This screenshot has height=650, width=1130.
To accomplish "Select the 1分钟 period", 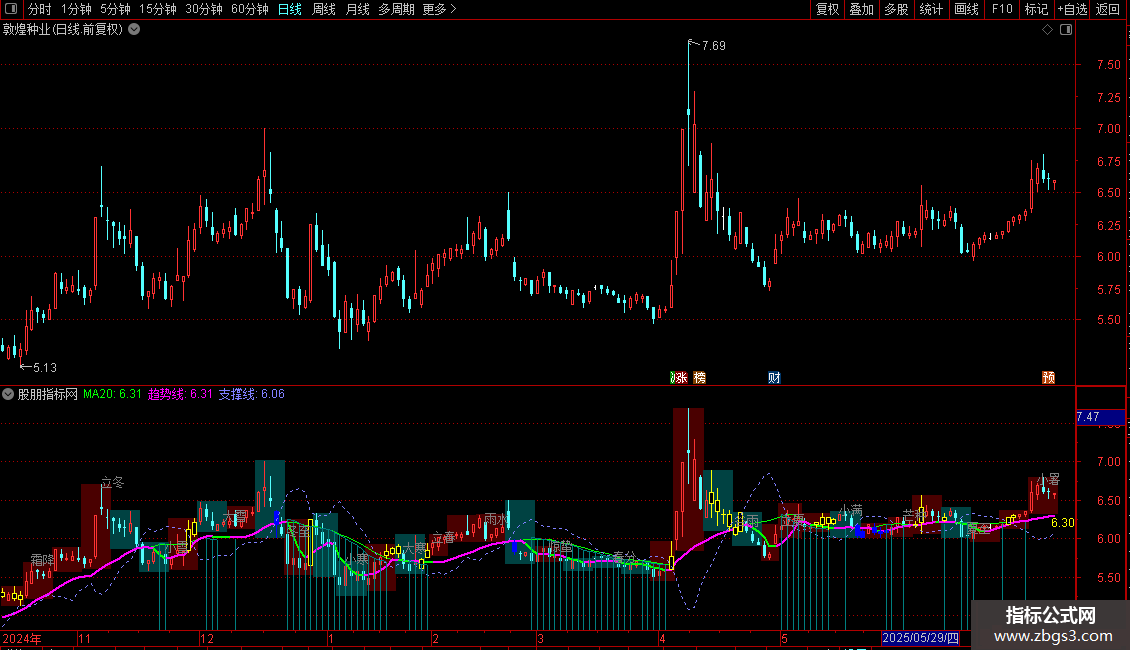I will click(x=76, y=9).
